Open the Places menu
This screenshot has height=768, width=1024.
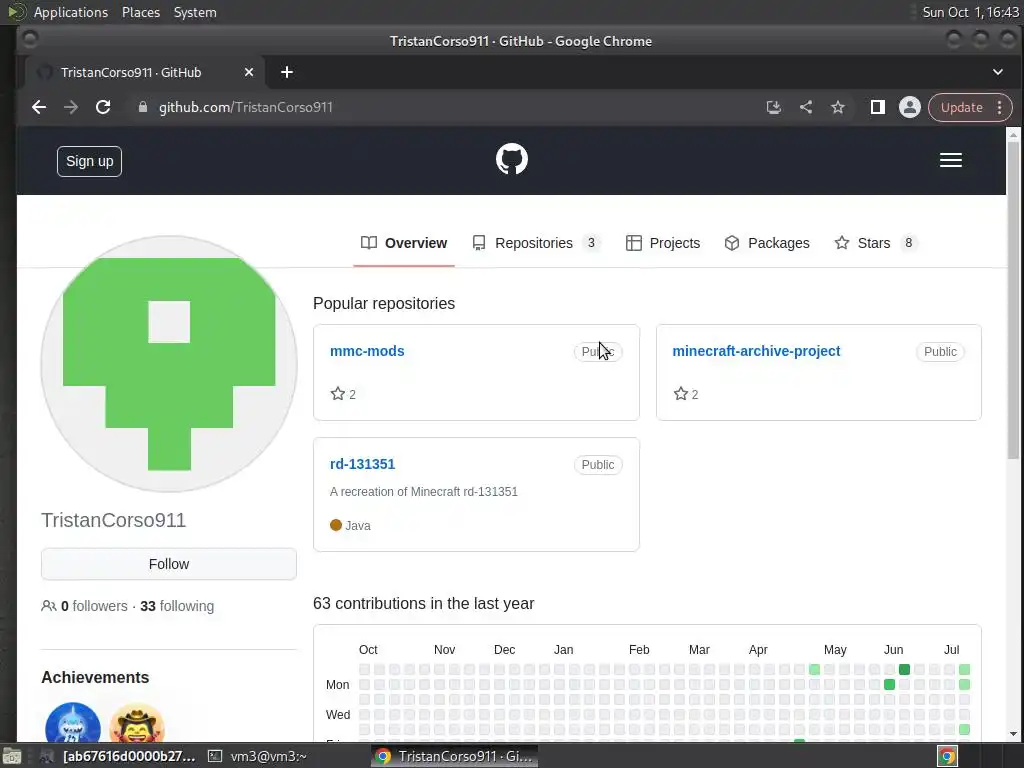(x=140, y=12)
